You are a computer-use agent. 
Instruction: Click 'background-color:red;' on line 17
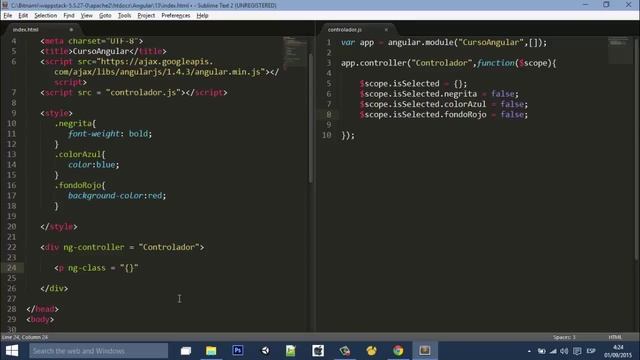tap(117, 196)
